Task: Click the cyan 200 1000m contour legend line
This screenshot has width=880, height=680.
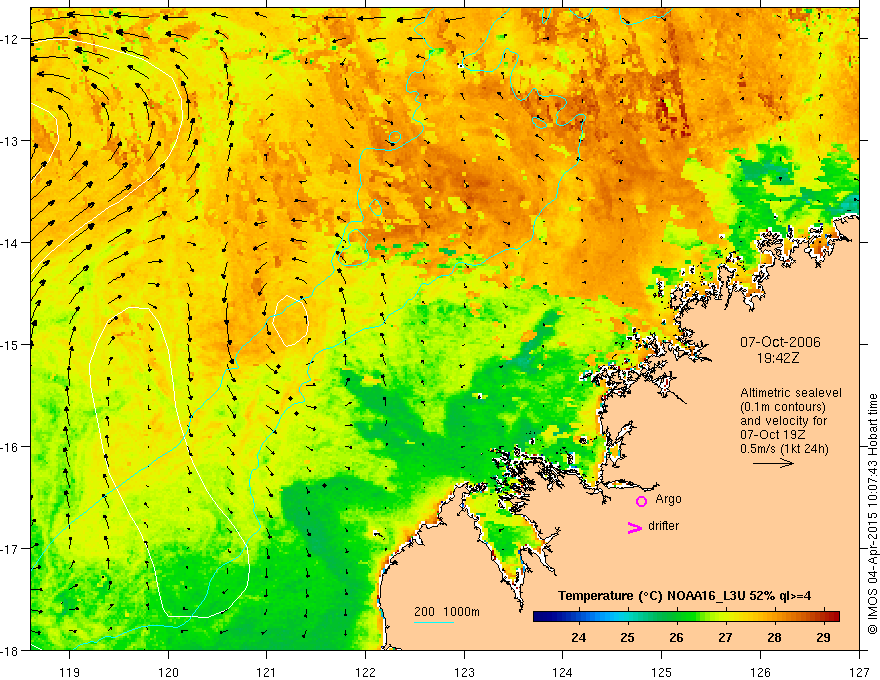Action: pyautogui.click(x=434, y=622)
